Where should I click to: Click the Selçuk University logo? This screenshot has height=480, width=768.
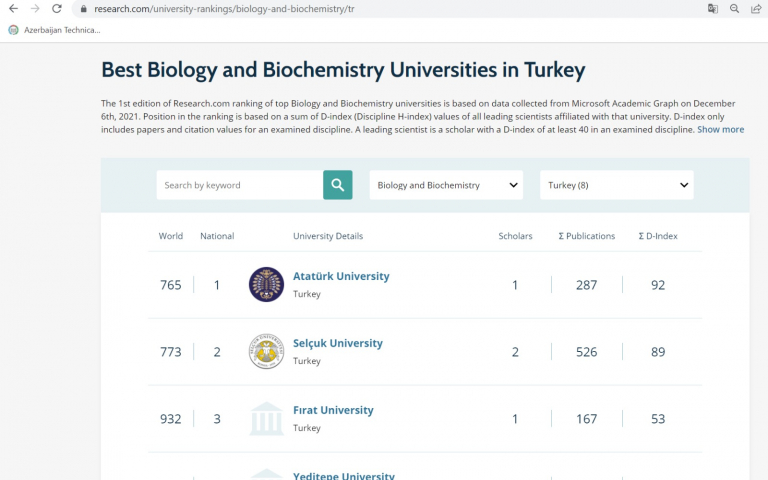266,352
